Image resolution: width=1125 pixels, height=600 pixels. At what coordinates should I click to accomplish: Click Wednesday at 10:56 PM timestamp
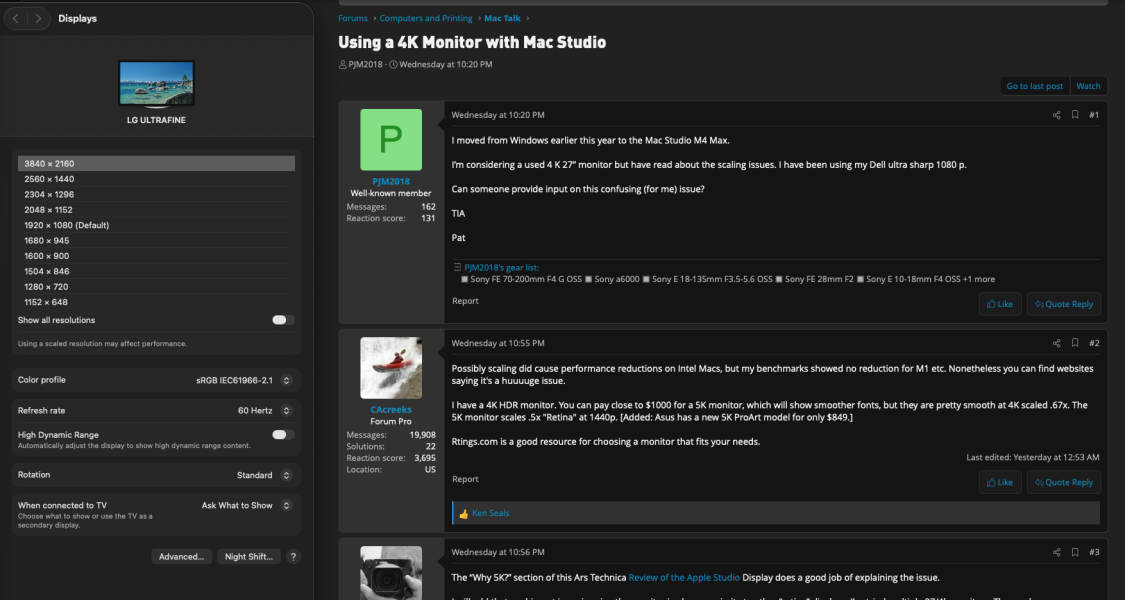(498, 553)
